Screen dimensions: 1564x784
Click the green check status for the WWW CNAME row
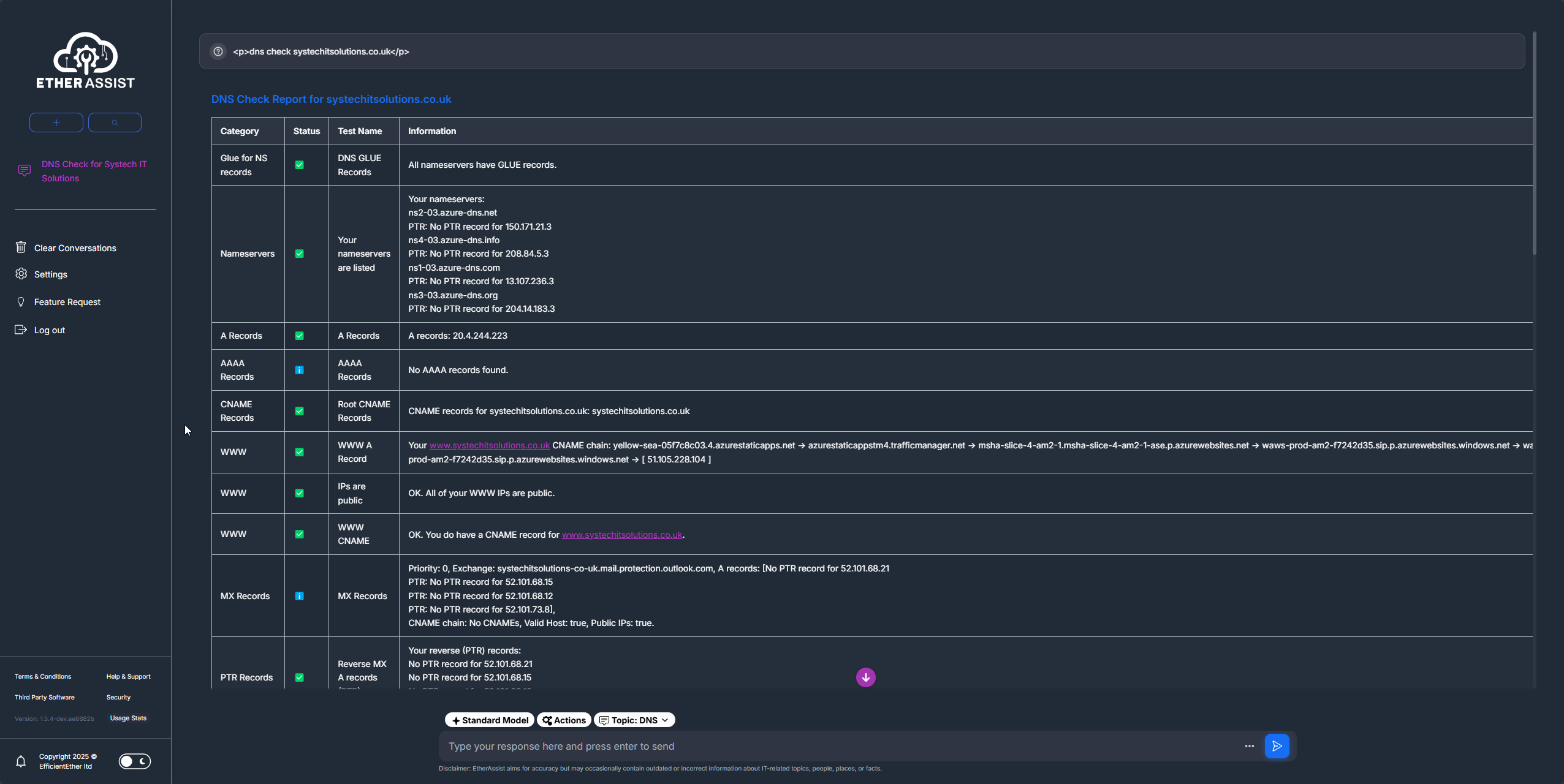(299, 534)
